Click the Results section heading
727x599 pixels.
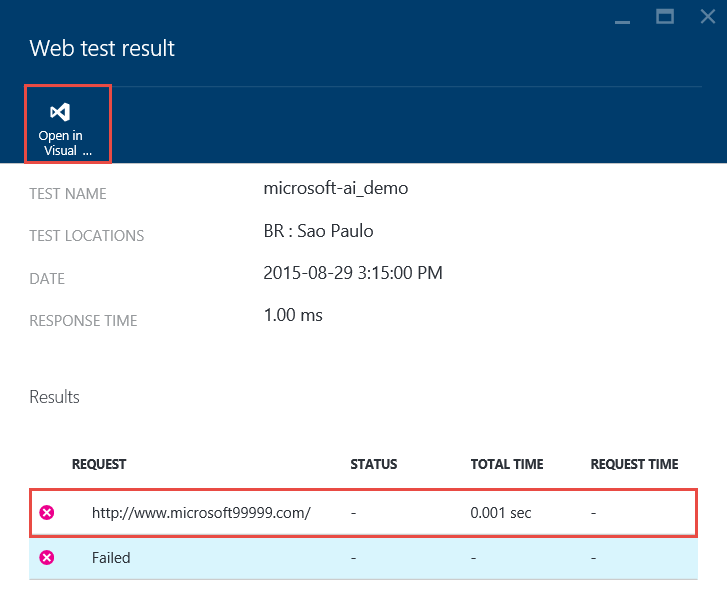[x=54, y=397]
